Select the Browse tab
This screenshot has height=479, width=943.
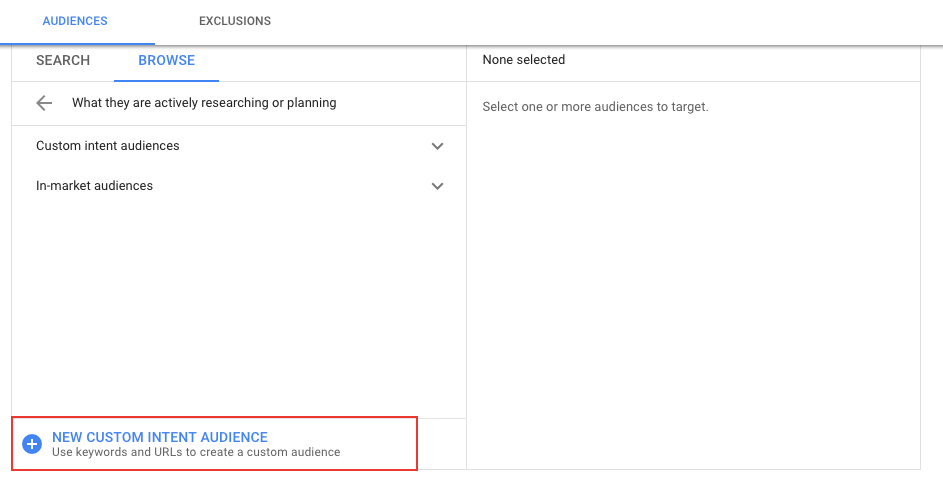click(x=166, y=61)
